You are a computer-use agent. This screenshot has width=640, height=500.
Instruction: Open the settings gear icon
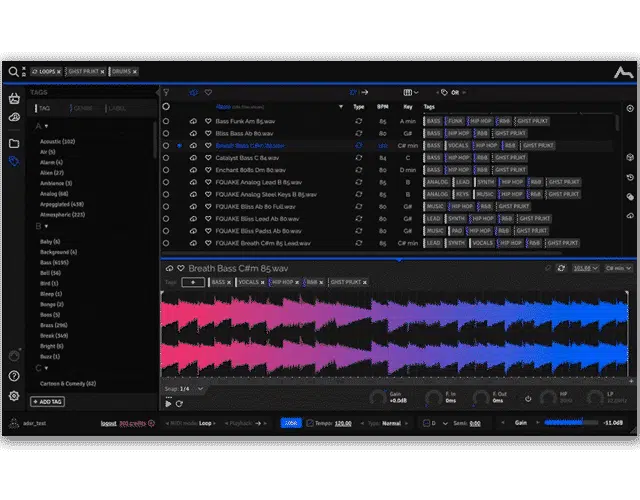14,396
